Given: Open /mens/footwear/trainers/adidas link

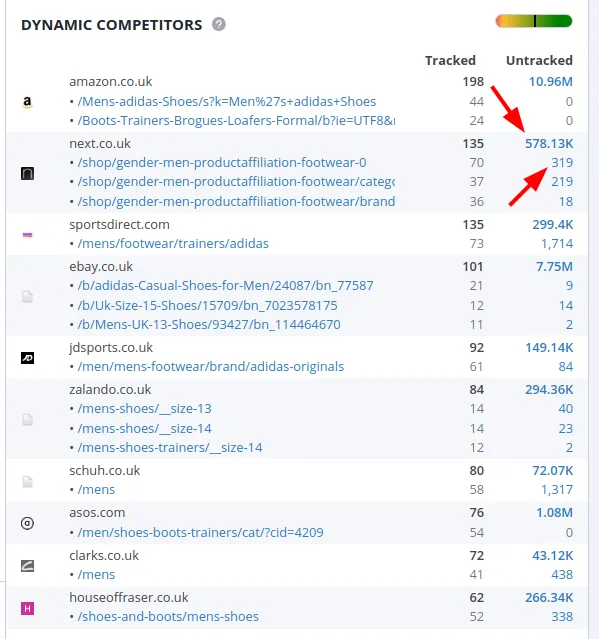Looking at the screenshot, I should (173, 244).
